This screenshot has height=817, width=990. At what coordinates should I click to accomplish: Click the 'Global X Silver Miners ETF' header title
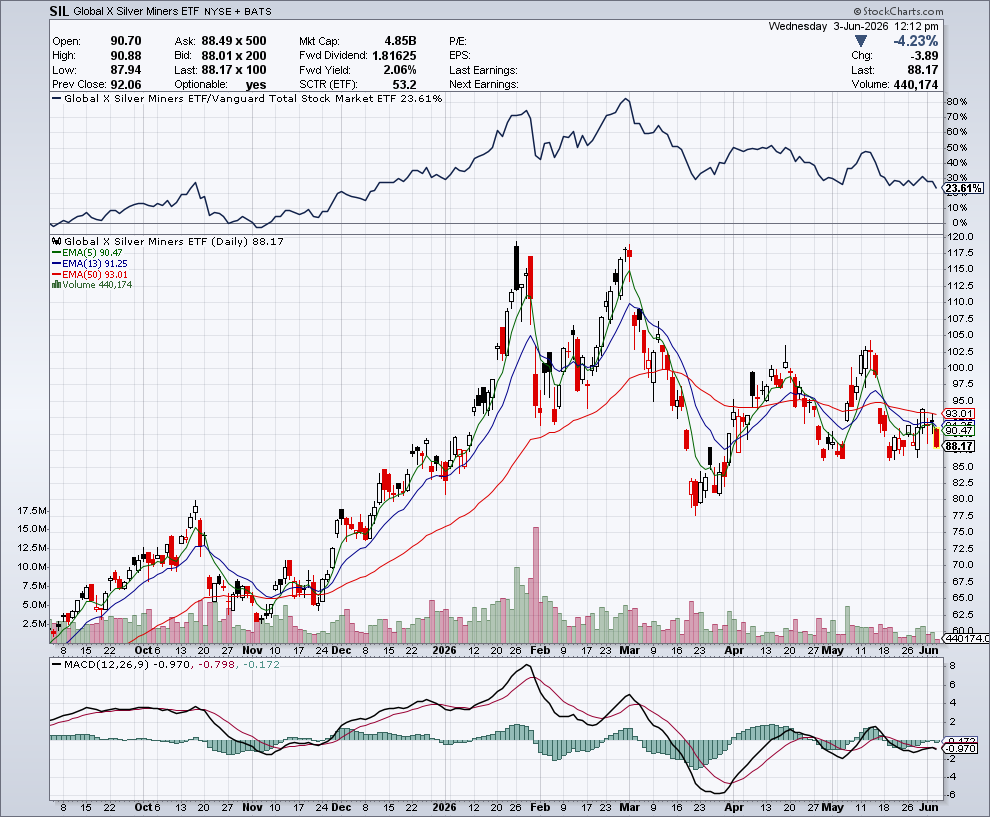coord(136,11)
